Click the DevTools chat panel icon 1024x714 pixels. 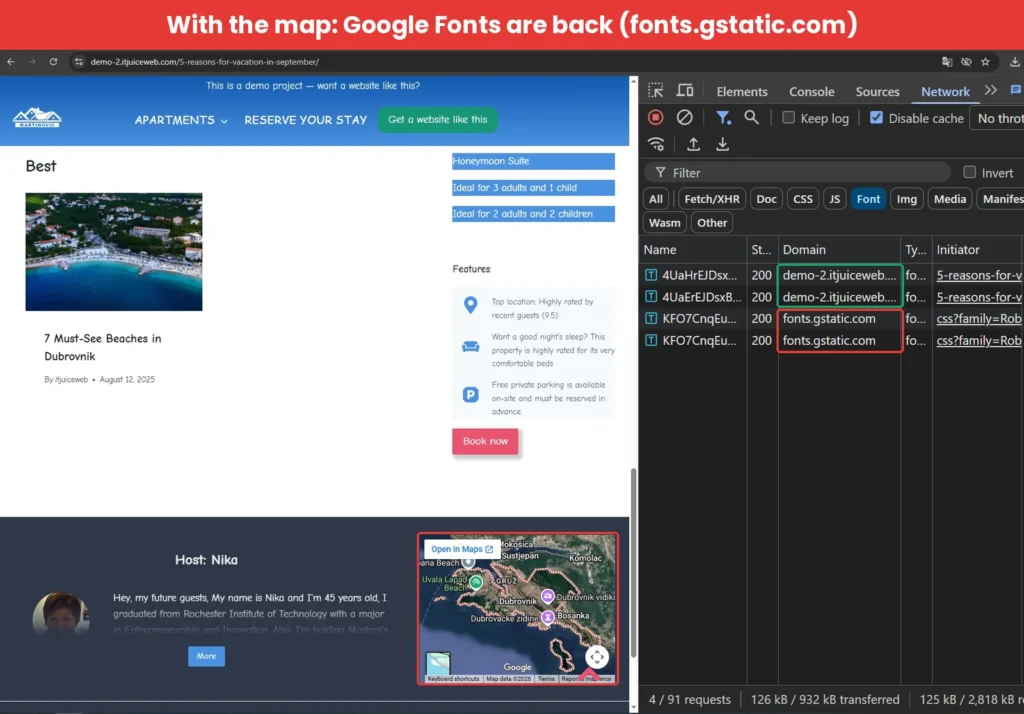[1016, 90]
